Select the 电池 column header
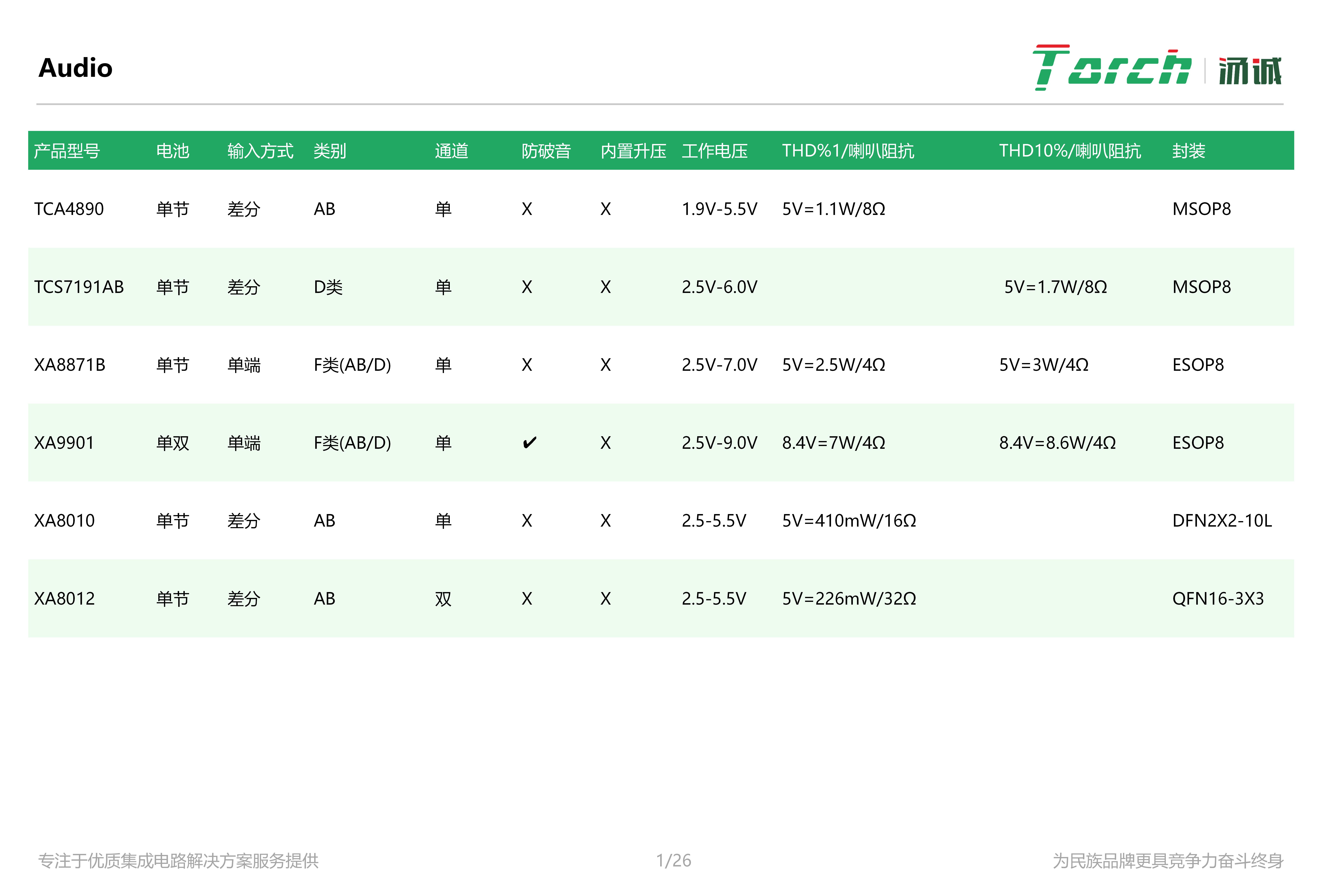 pos(173,151)
